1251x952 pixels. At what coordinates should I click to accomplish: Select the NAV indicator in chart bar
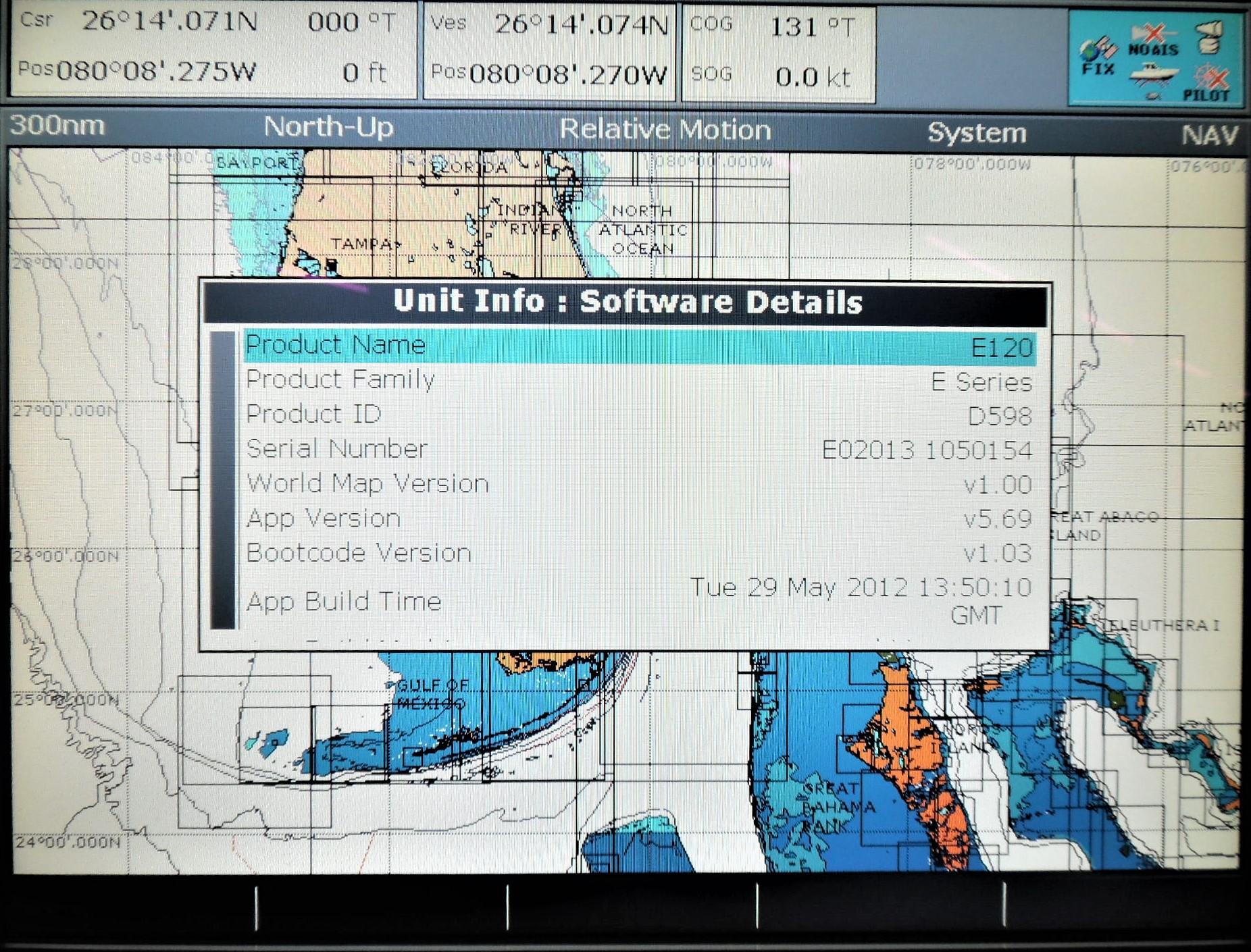(1210, 135)
